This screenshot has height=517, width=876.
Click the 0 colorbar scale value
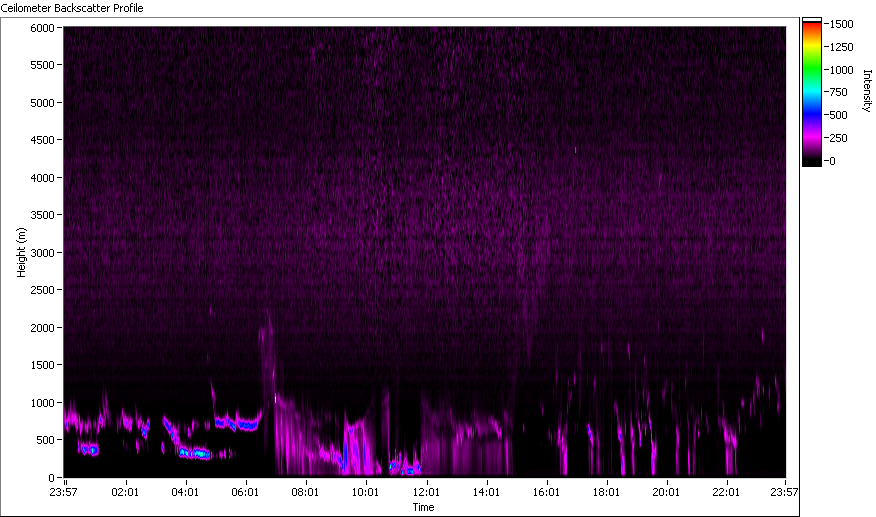[x=832, y=161]
